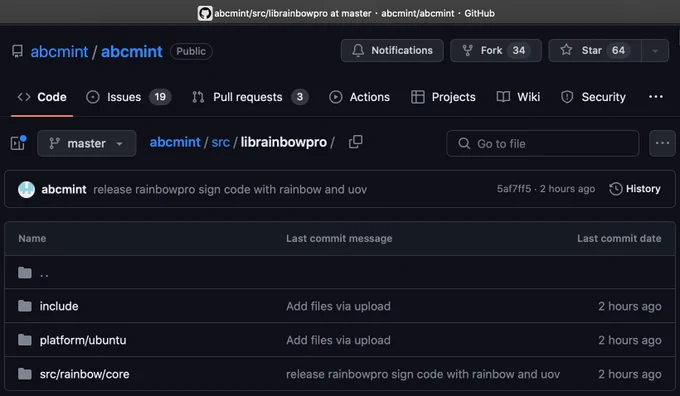
Task: Click the copy path icon
Action: 356,142
